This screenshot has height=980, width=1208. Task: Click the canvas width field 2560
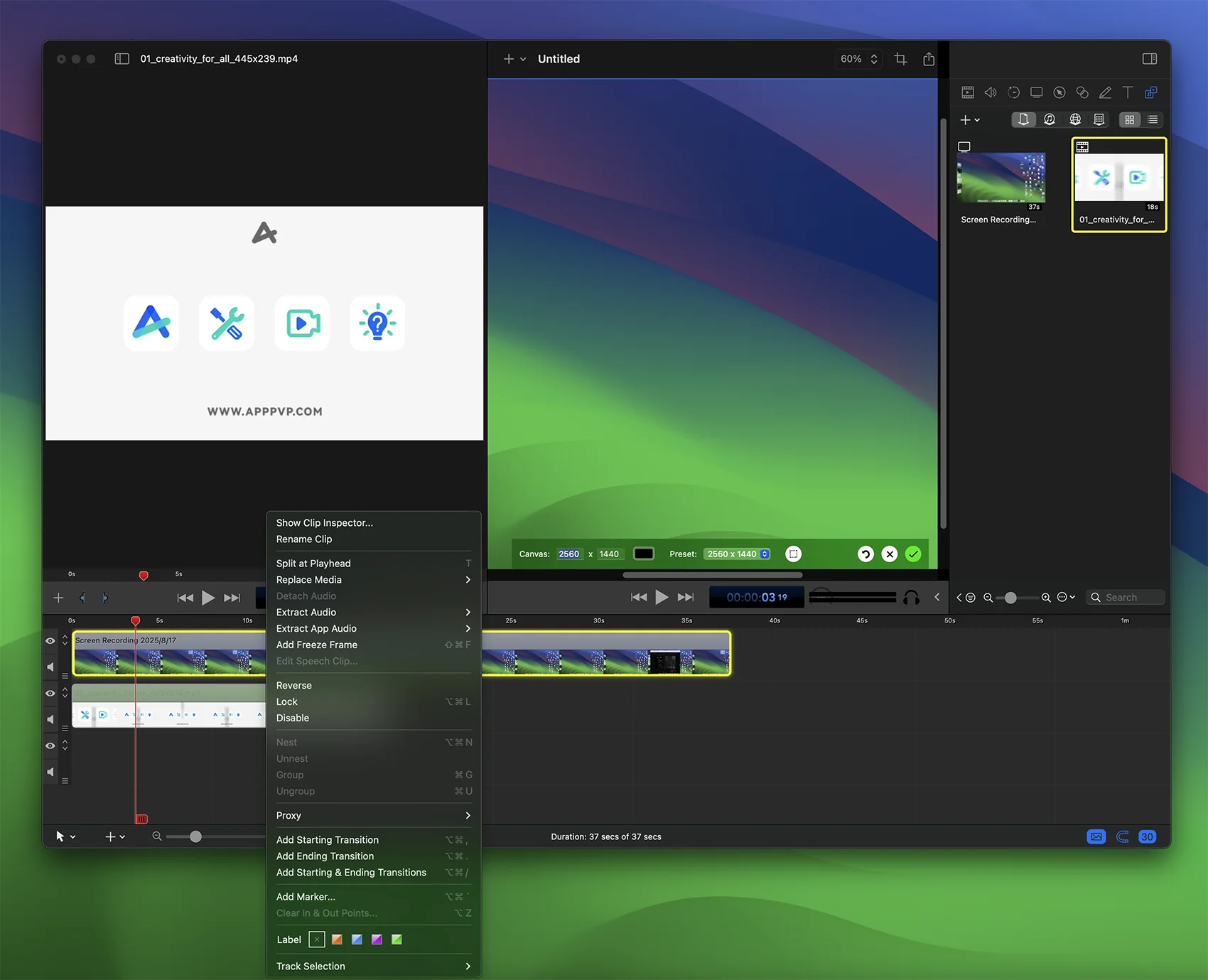(x=568, y=554)
